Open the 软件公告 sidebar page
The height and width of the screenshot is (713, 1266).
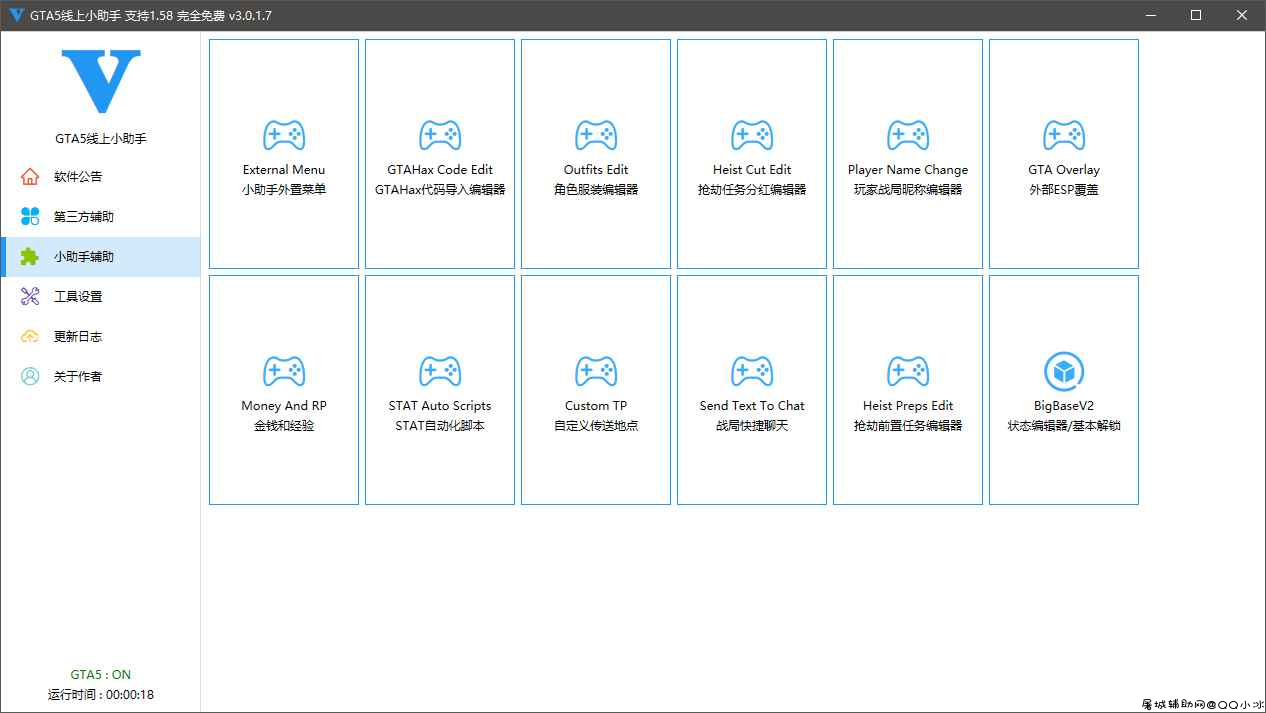tap(100, 177)
